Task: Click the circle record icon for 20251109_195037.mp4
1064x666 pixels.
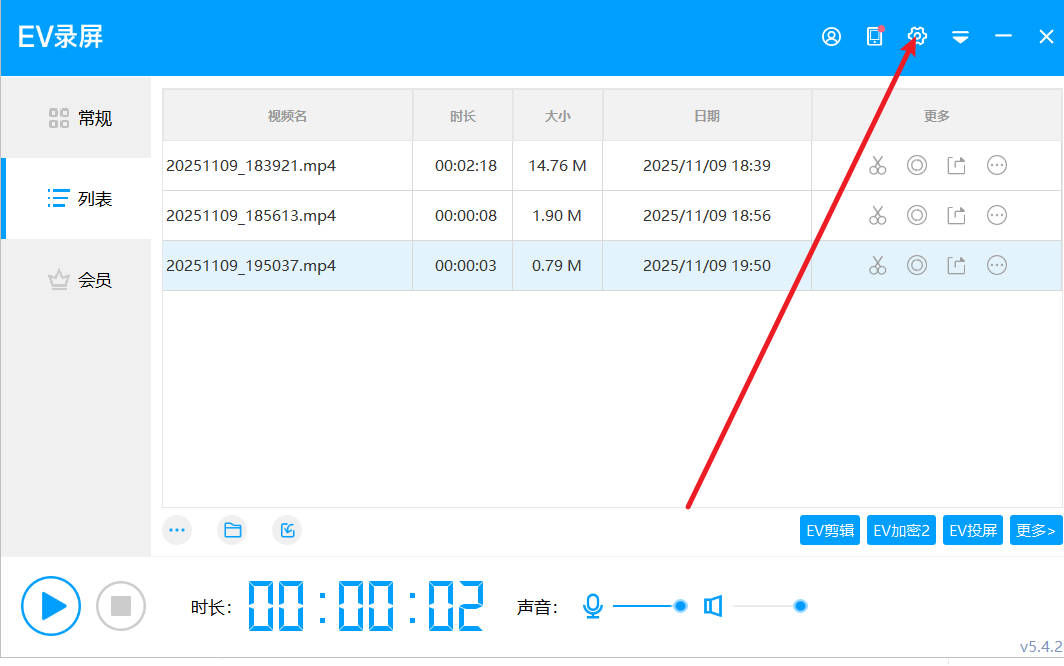Action: click(917, 266)
